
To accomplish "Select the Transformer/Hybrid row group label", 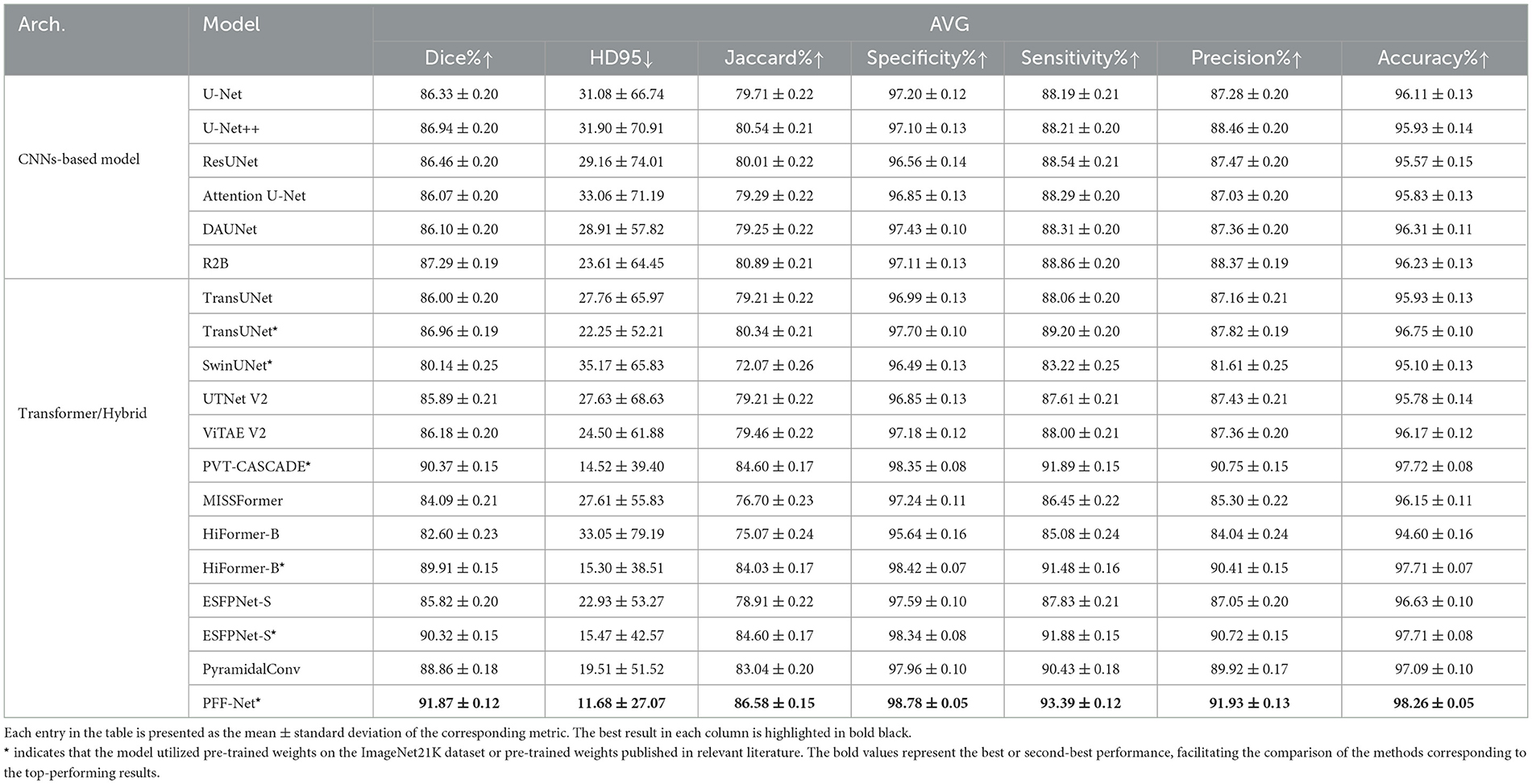I will point(82,413).
